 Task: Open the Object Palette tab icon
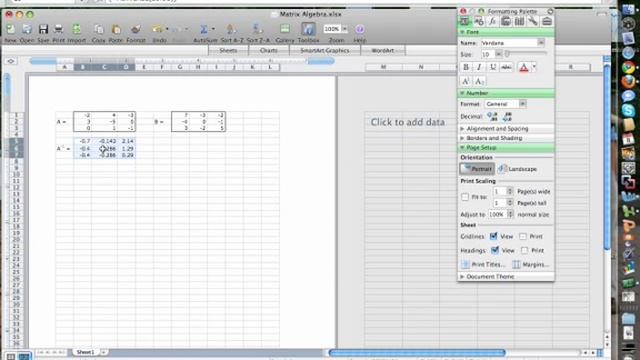tap(478, 21)
